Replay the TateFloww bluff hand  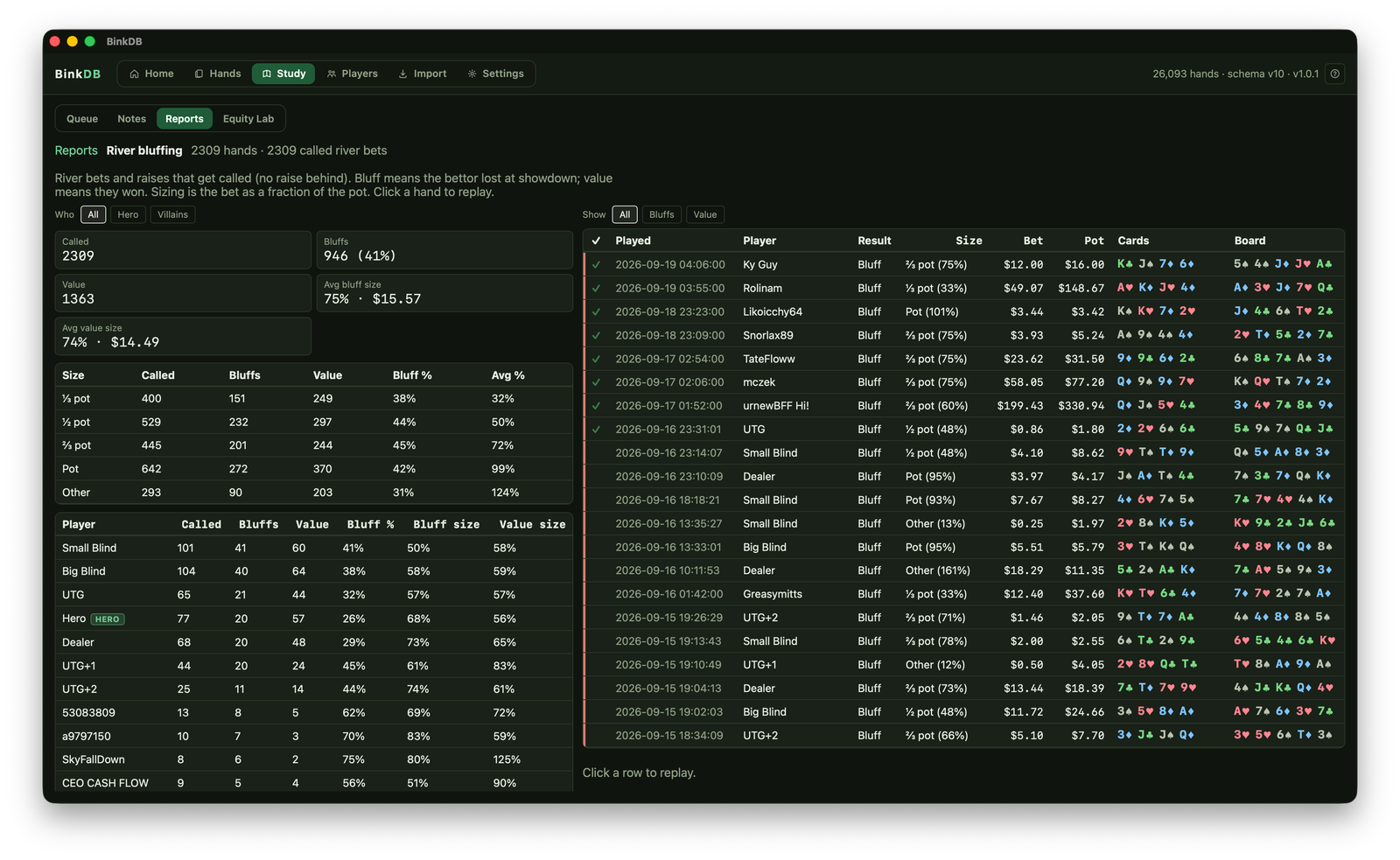pos(963,359)
